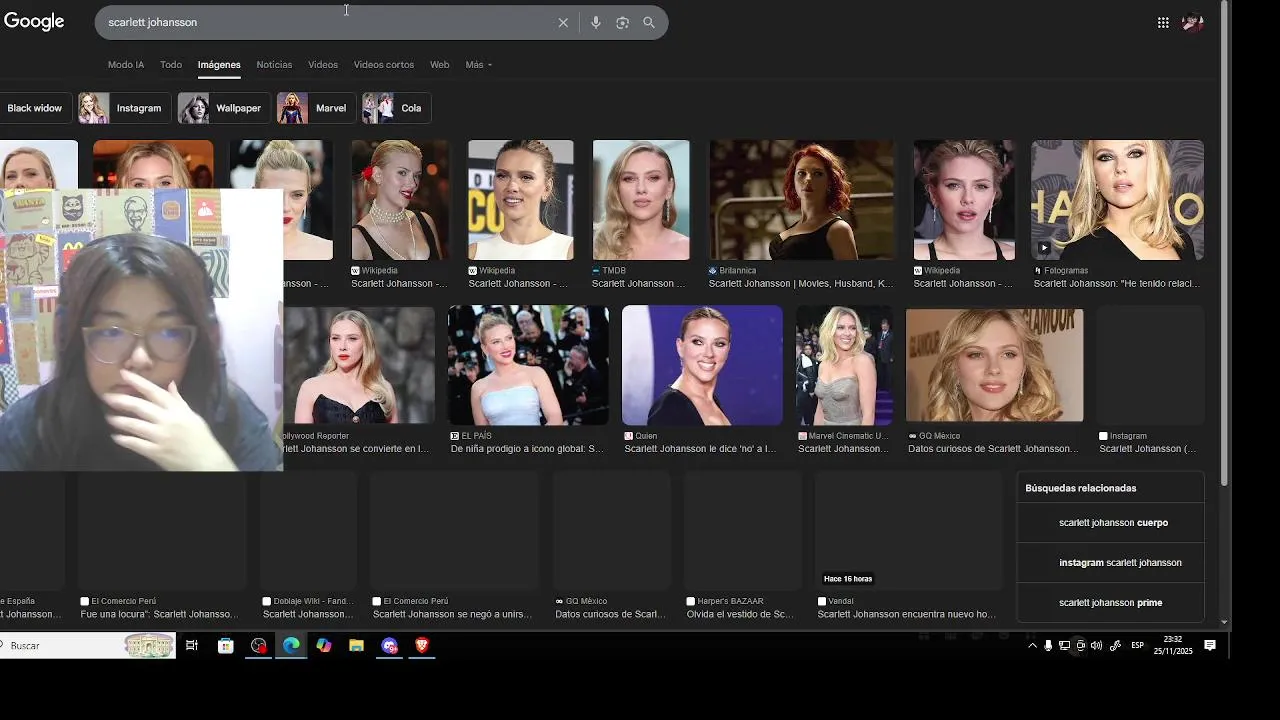Apply the Wallpaper filter chip

(x=223, y=108)
